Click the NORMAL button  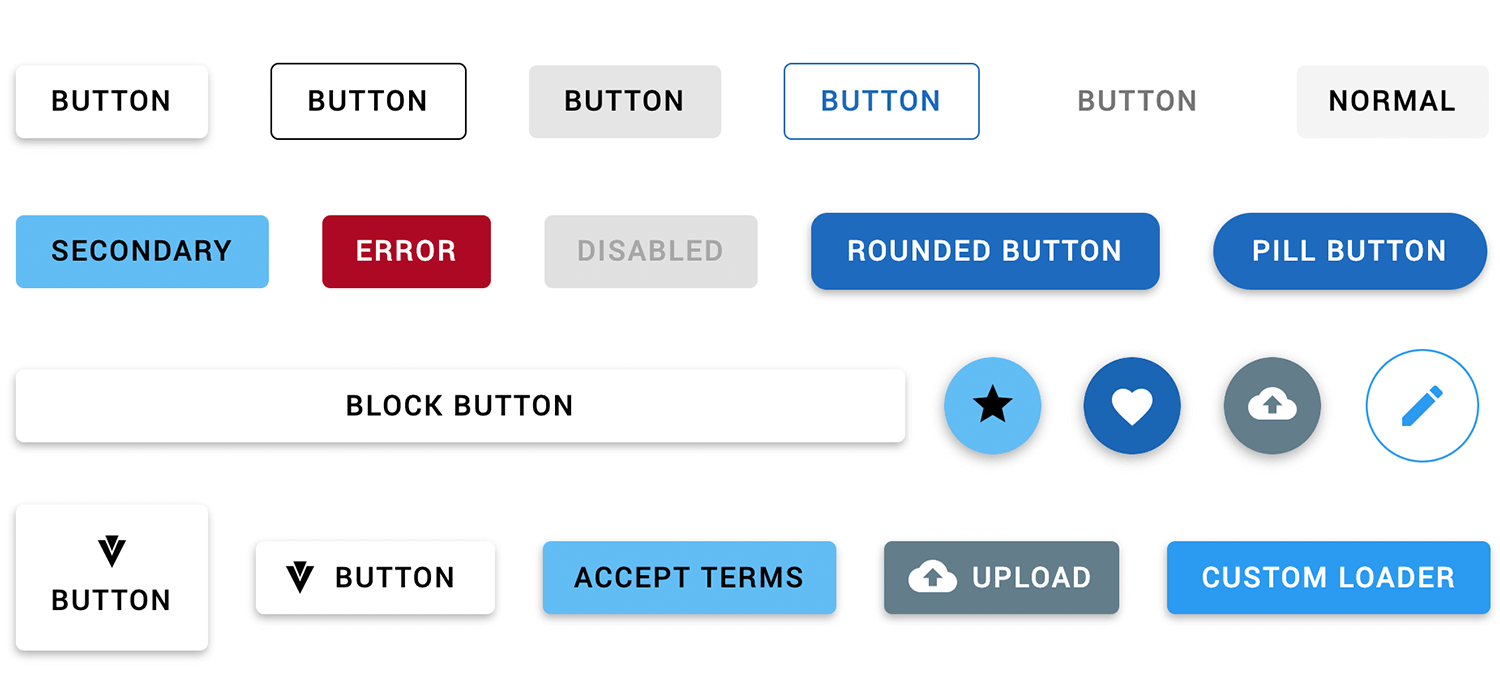coord(1392,101)
